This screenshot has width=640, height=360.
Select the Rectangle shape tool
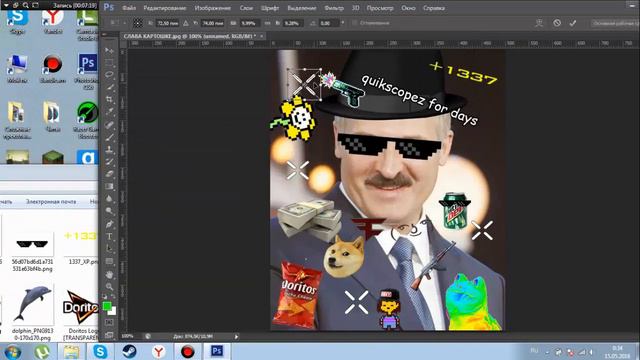[x=109, y=261]
